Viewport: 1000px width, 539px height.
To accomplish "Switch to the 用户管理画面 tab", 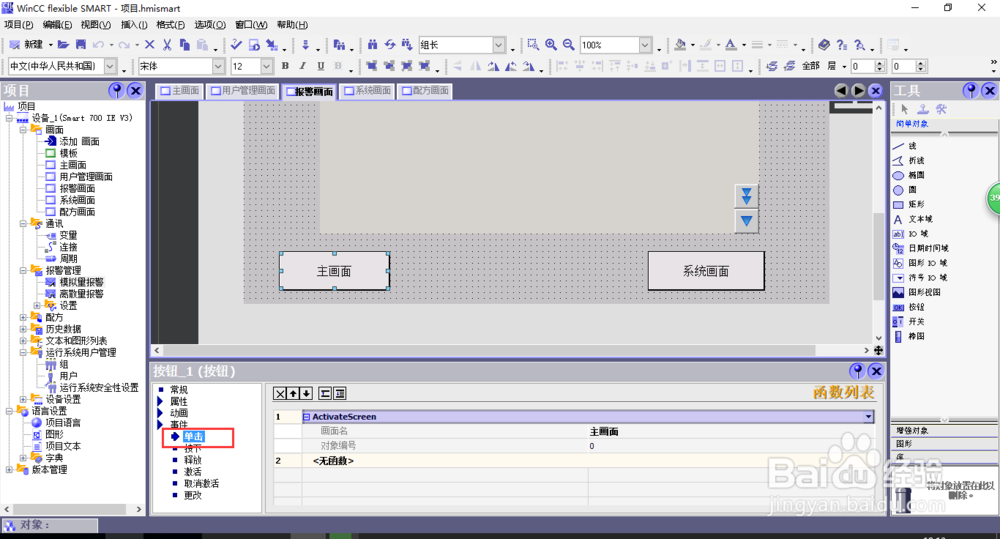I will 243,91.
